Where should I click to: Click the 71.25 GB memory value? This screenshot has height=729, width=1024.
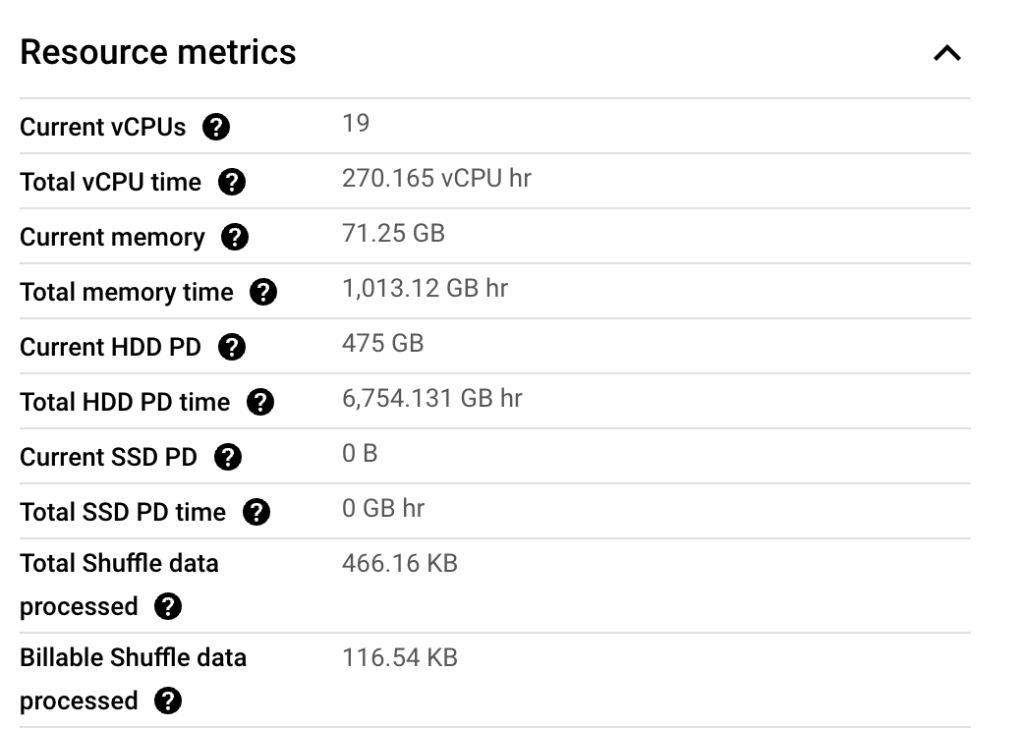pyautogui.click(x=394, y=236)
